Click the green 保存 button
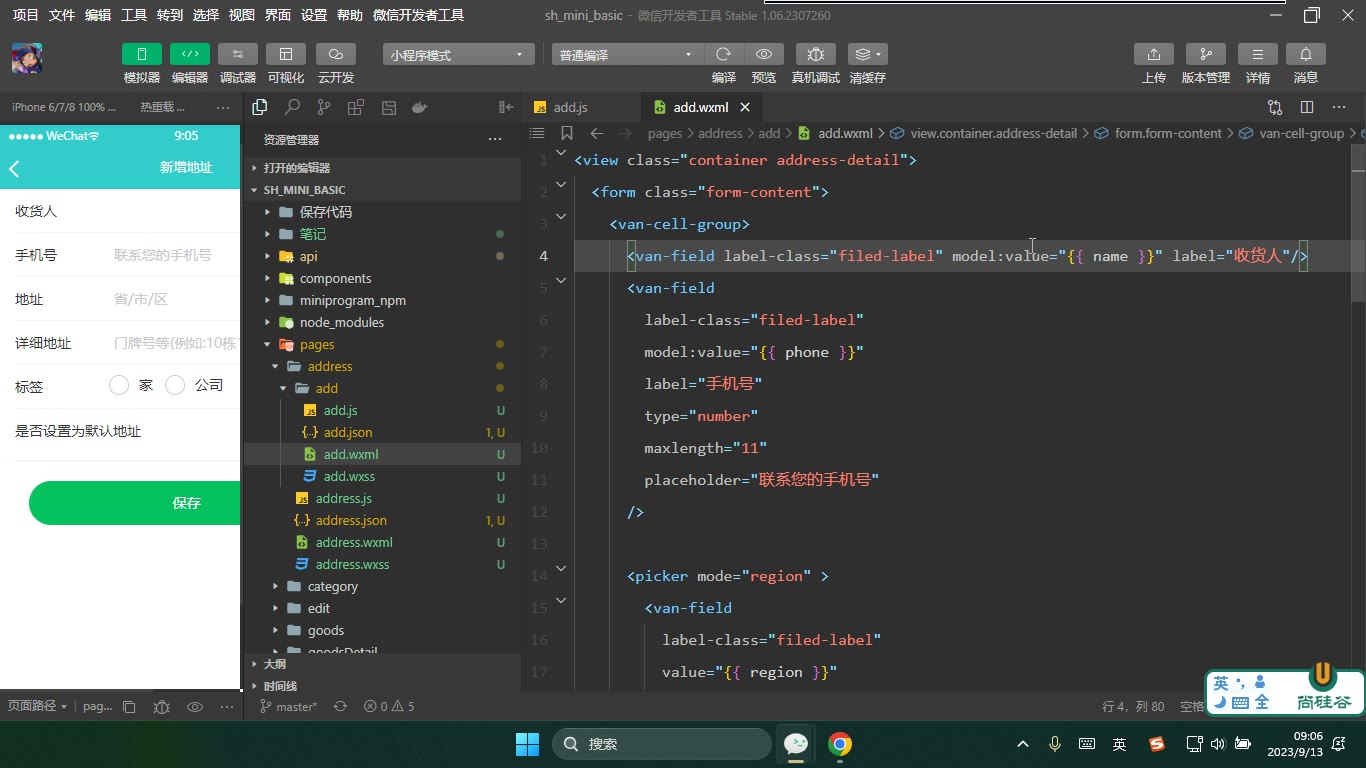This screenshot has width=1366, height=768. coord(134,503)
